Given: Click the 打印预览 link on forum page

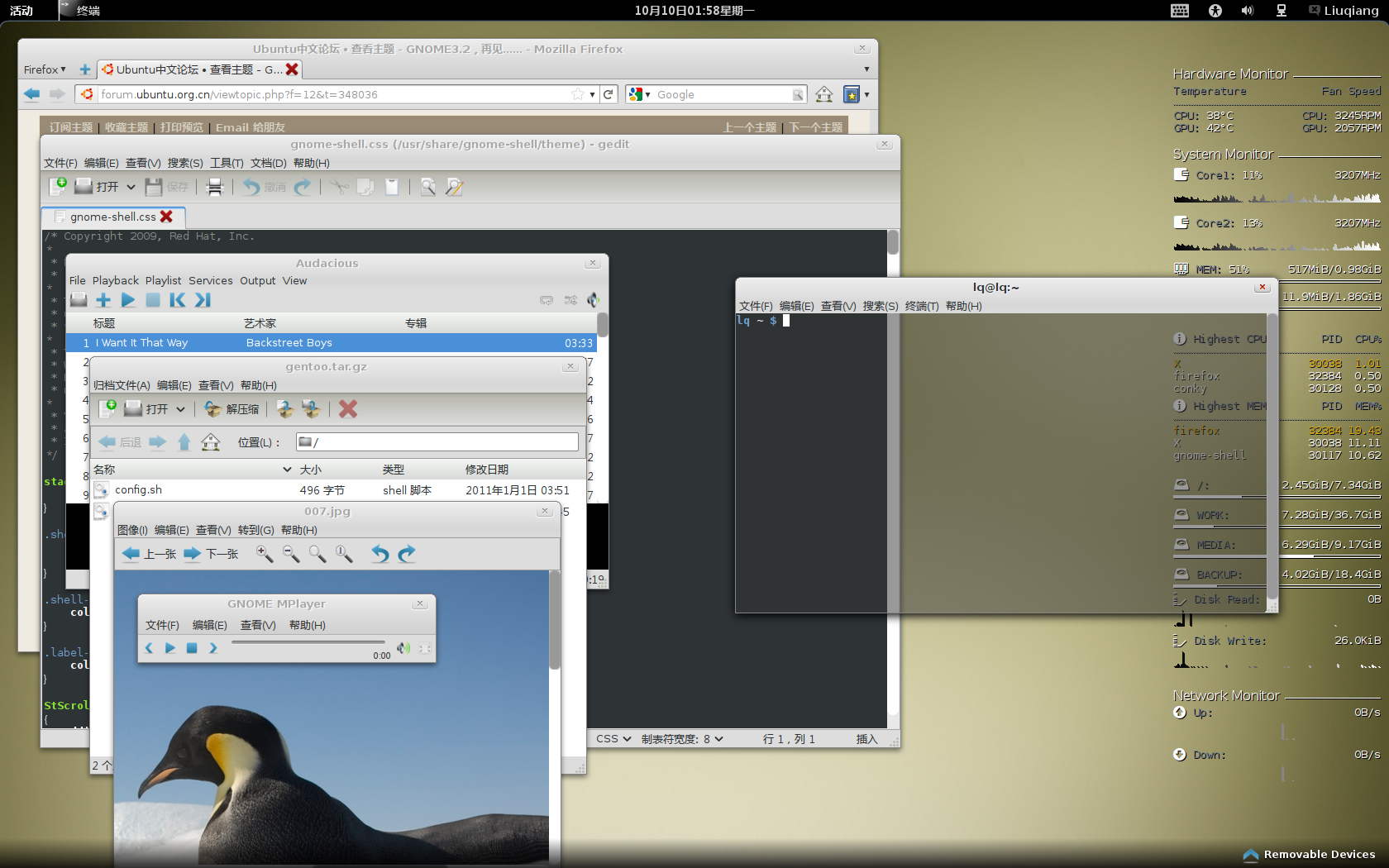Looking at the screenshot, I should tap(182, 127).
